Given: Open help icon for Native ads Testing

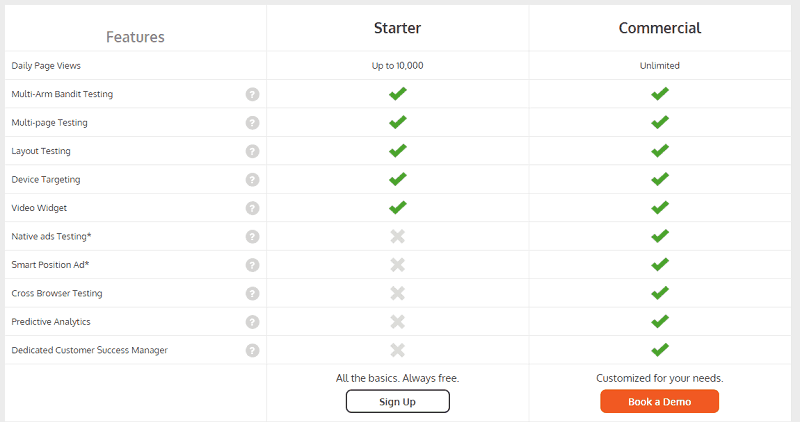Looking at the screenshot, I should click(x=252, y=237).
